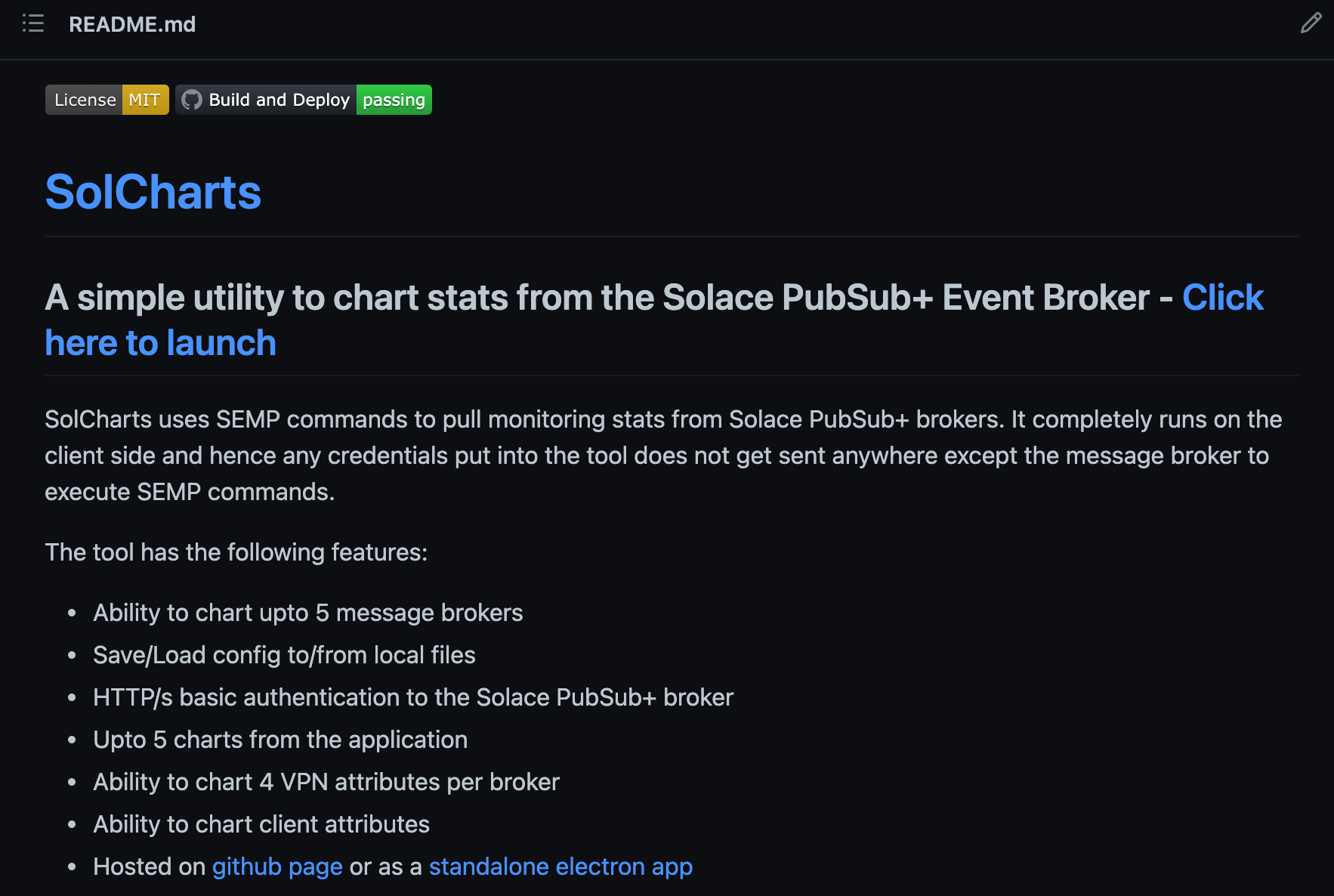Click 'Save/Load config to/from local files' item
This screenshot has height=896, width=1334.
[285, 655]
